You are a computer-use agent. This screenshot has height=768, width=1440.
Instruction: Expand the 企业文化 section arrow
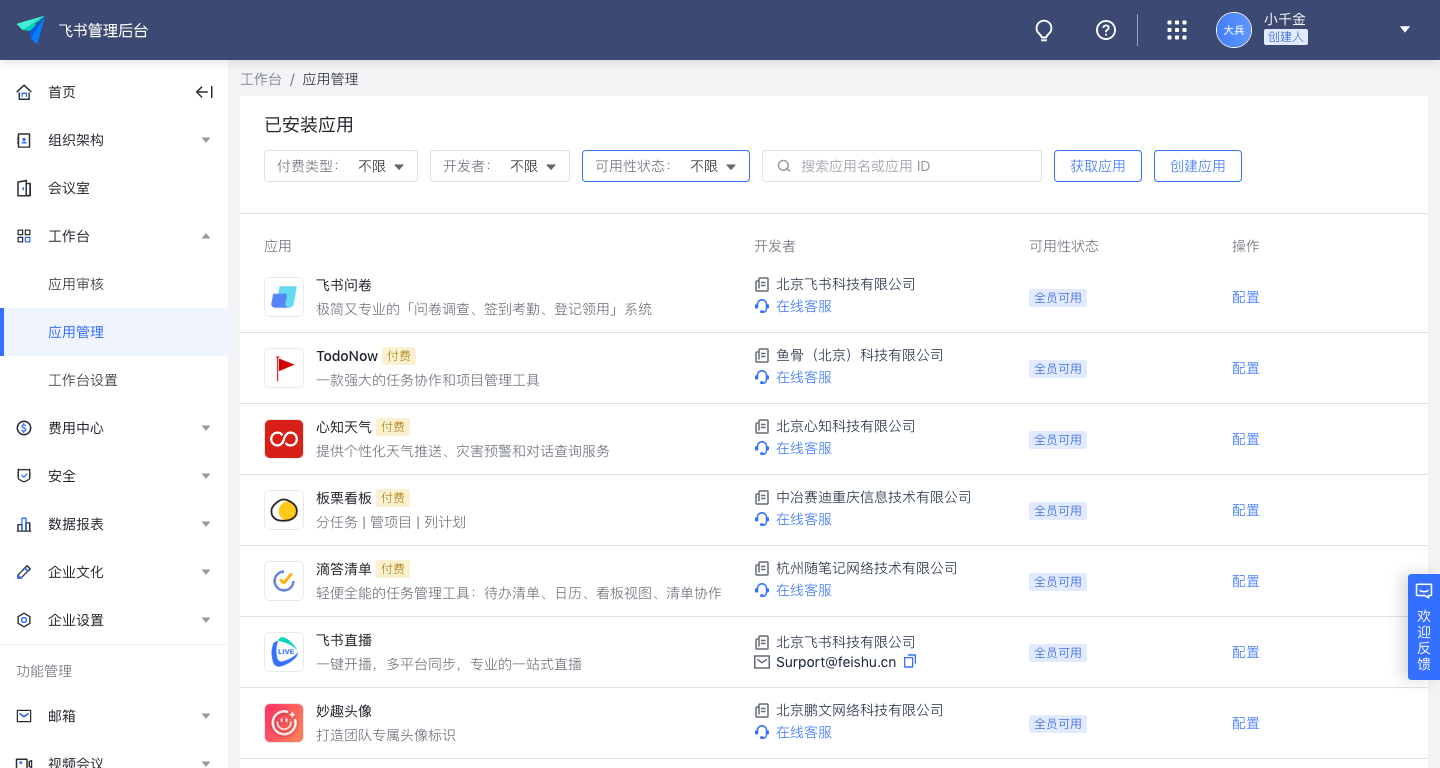206,572
